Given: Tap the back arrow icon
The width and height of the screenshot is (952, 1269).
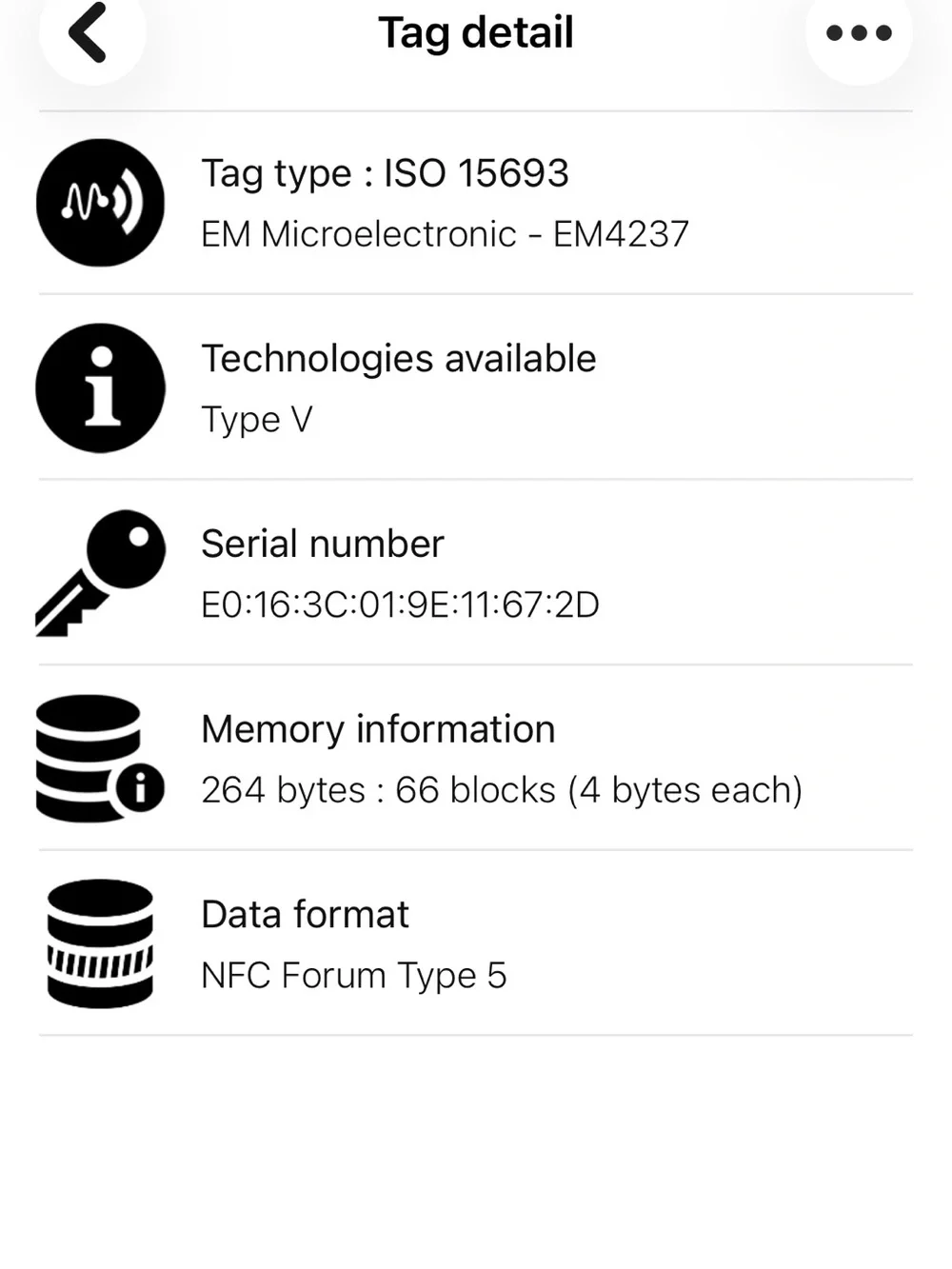Looking at the screenshot, I should point(88,32).
